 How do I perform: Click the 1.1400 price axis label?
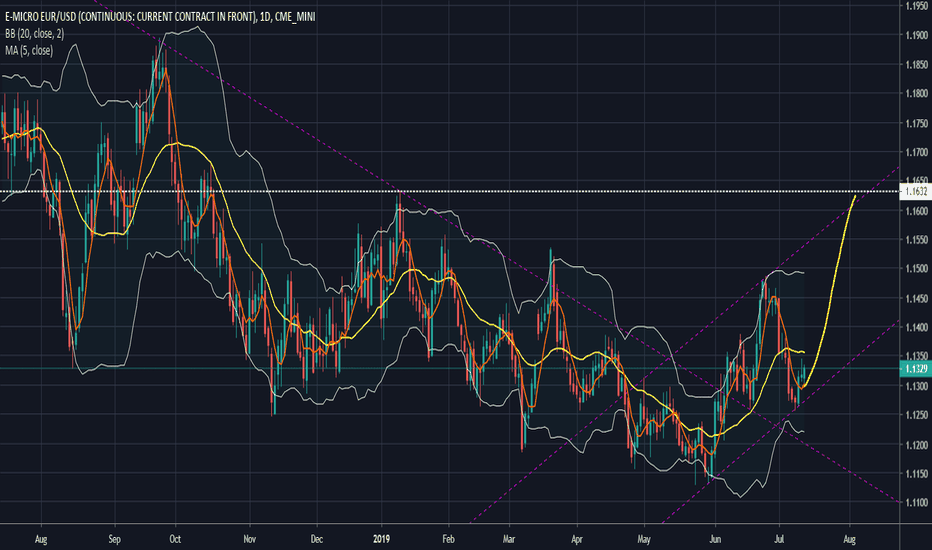pyautogui.click(x=917, y=328)
